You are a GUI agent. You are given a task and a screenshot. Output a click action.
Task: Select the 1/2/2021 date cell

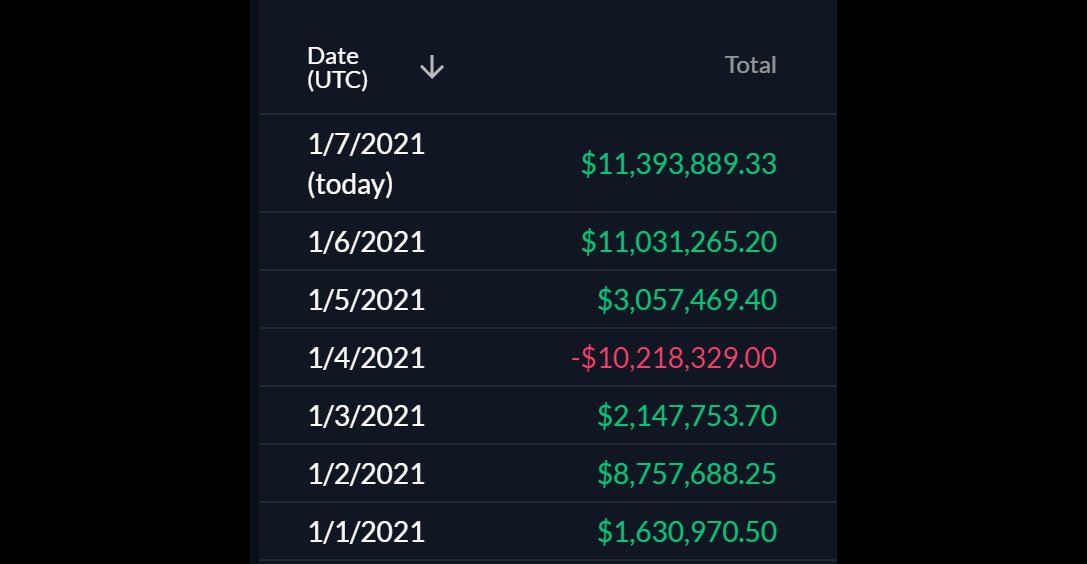pos(366,474)
